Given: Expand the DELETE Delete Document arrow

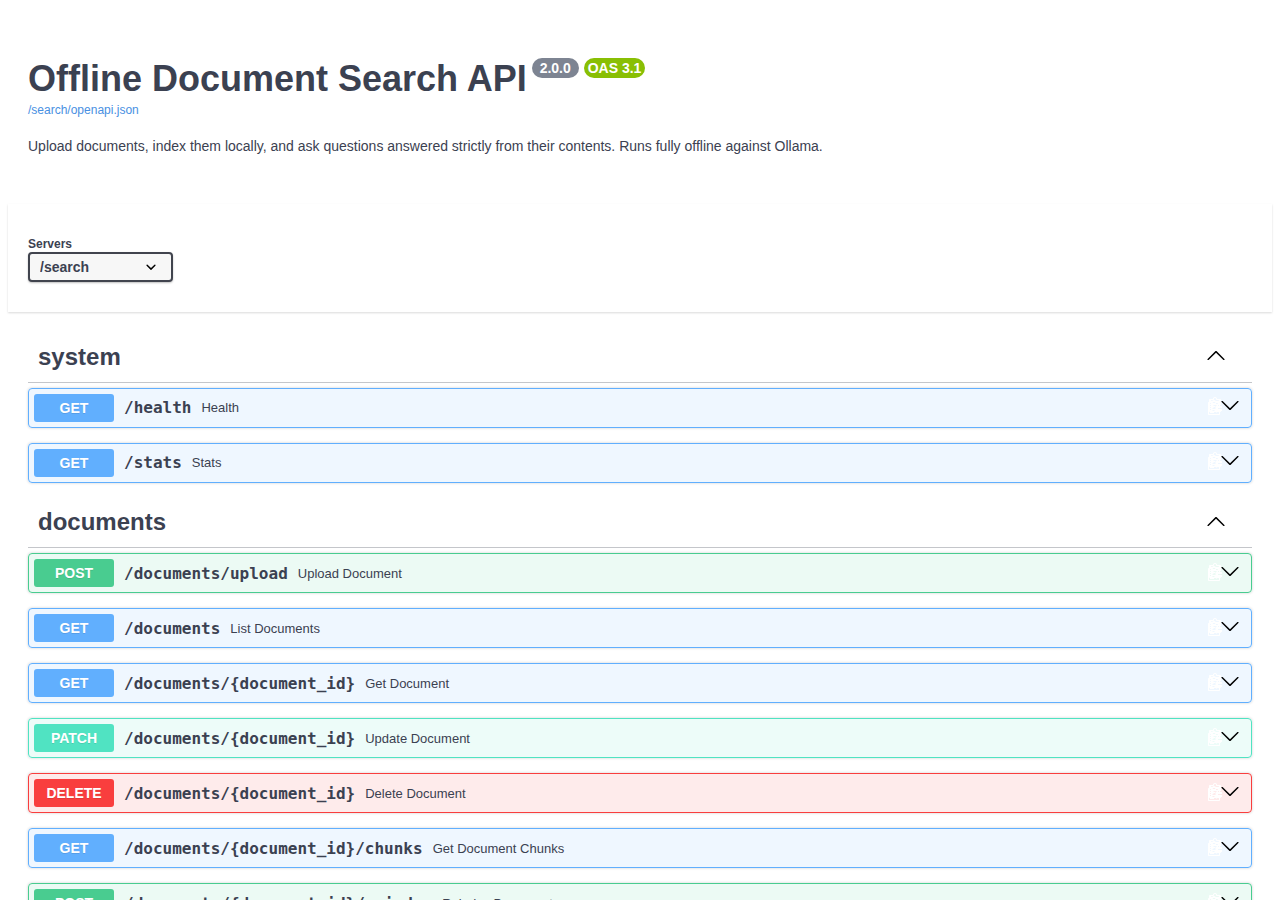Looking at the screenshot, I should click(x=1230, y=792).
